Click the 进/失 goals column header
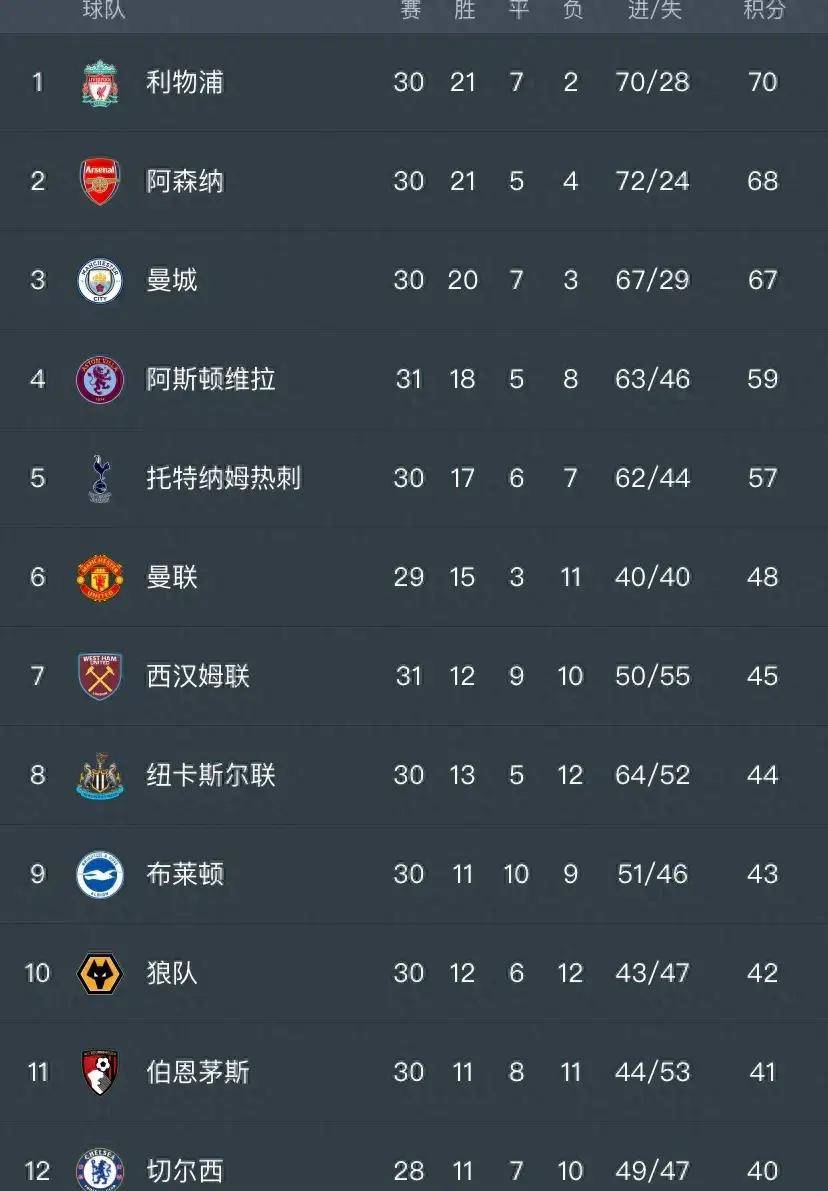 654,11
